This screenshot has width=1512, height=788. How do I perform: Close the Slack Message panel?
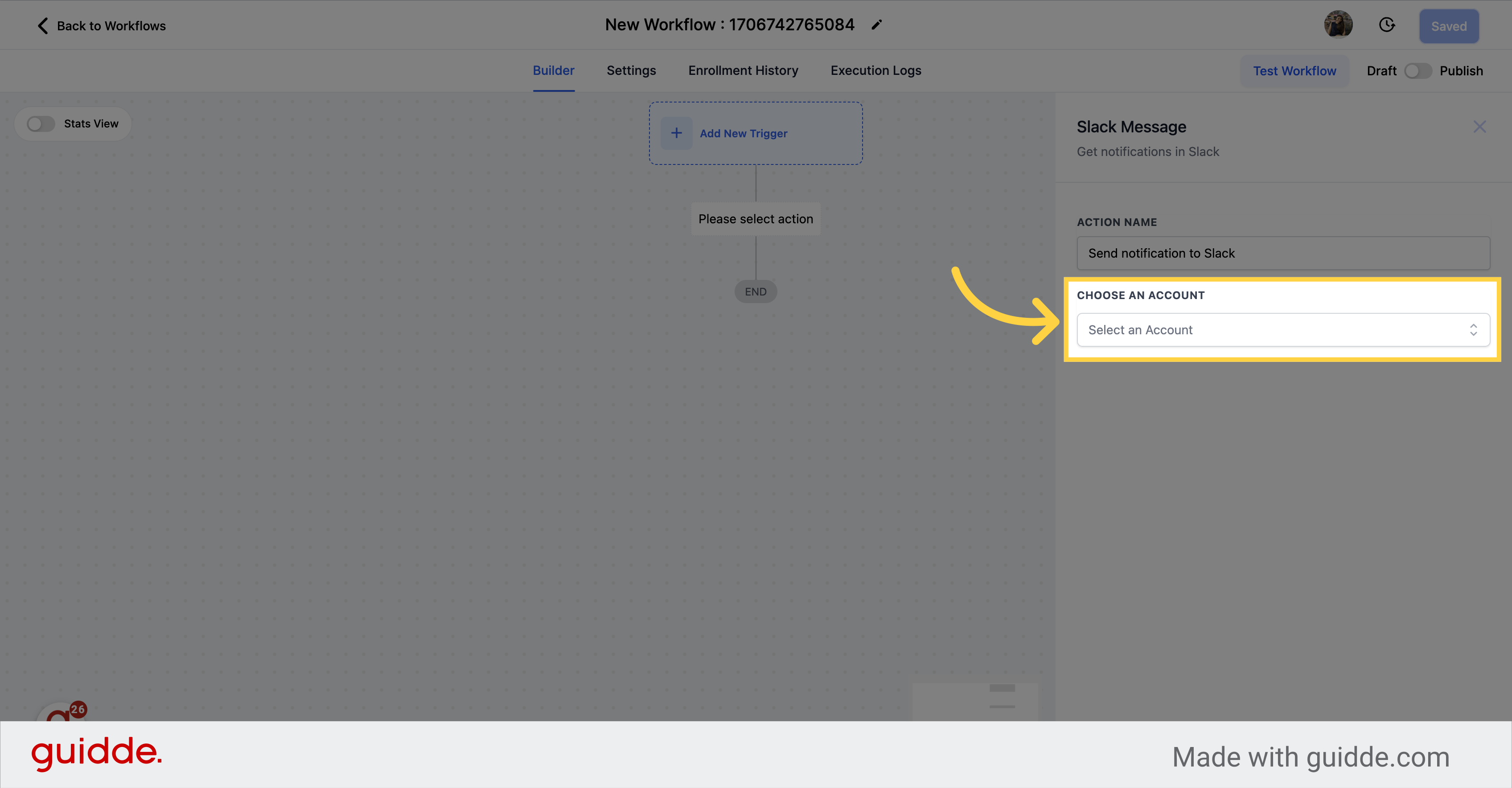click(x=1479, y=127)
